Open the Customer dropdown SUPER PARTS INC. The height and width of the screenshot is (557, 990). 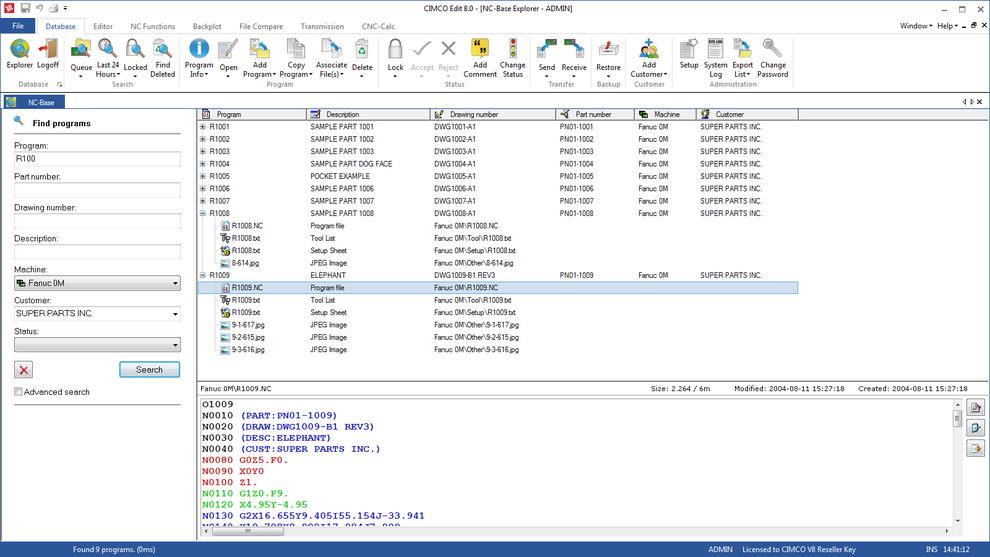97,314
